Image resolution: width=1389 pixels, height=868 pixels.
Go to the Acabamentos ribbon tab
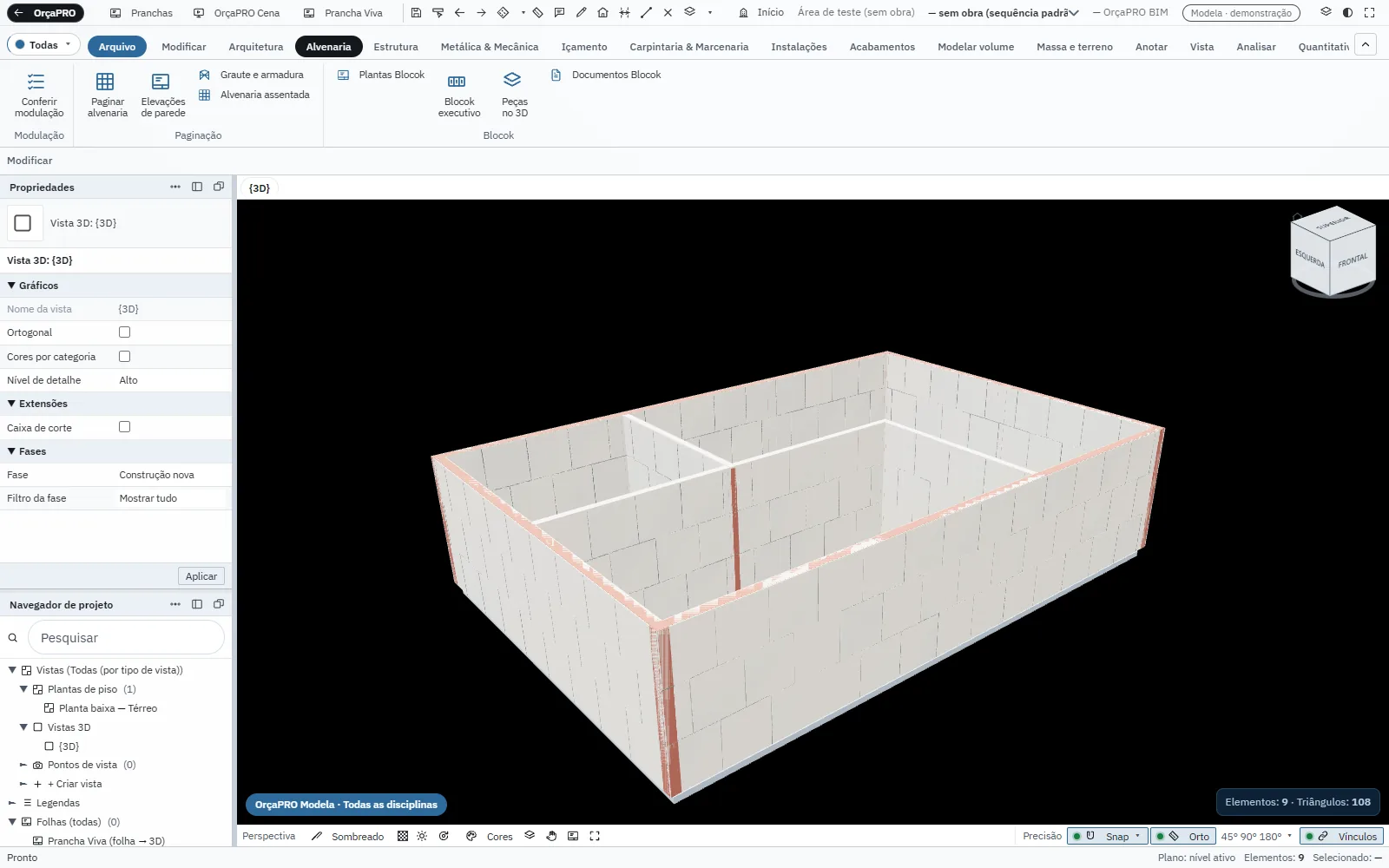pyautogui.click(x=882, y=47)
